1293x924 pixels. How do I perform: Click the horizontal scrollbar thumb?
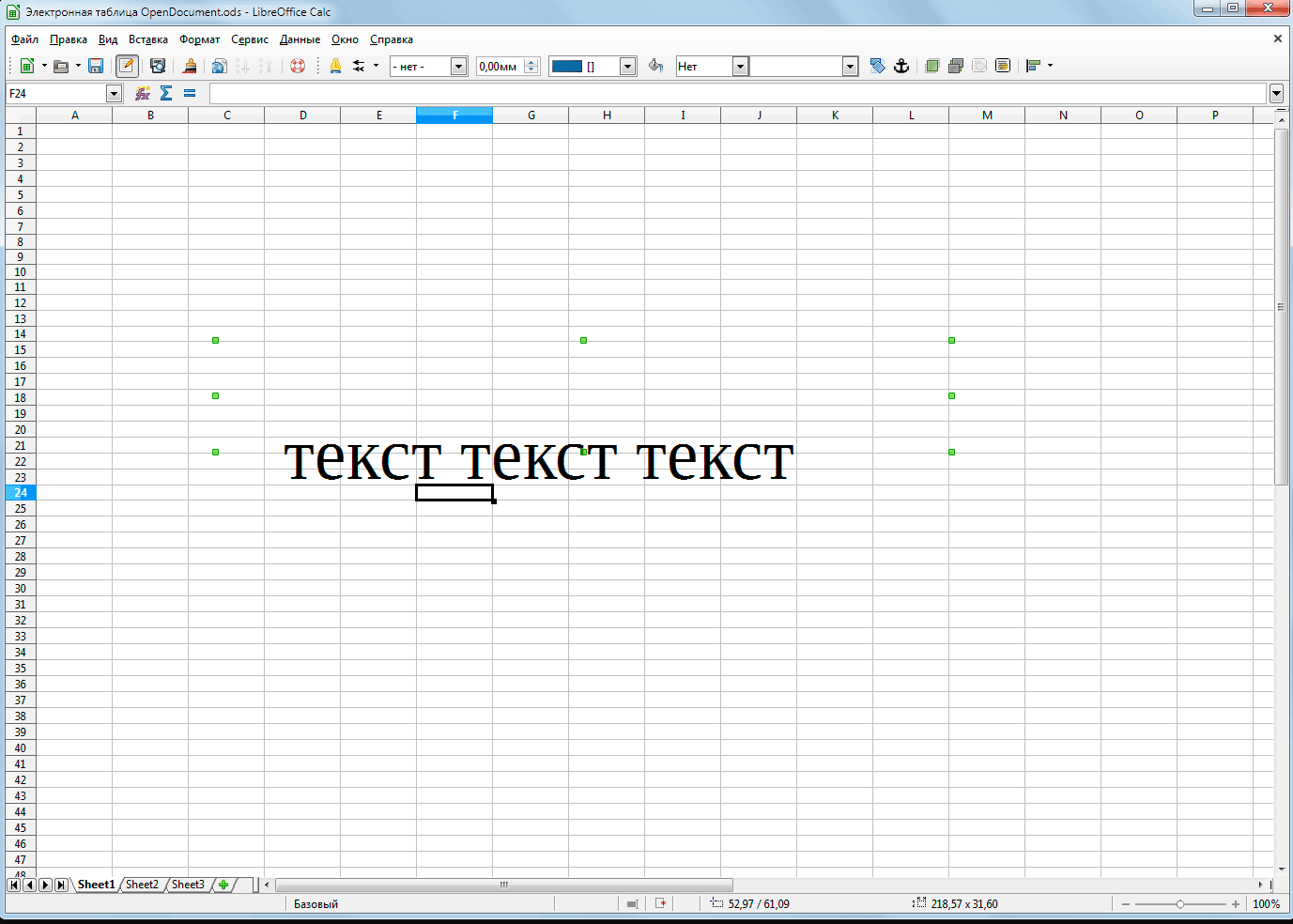pos(504,885)
